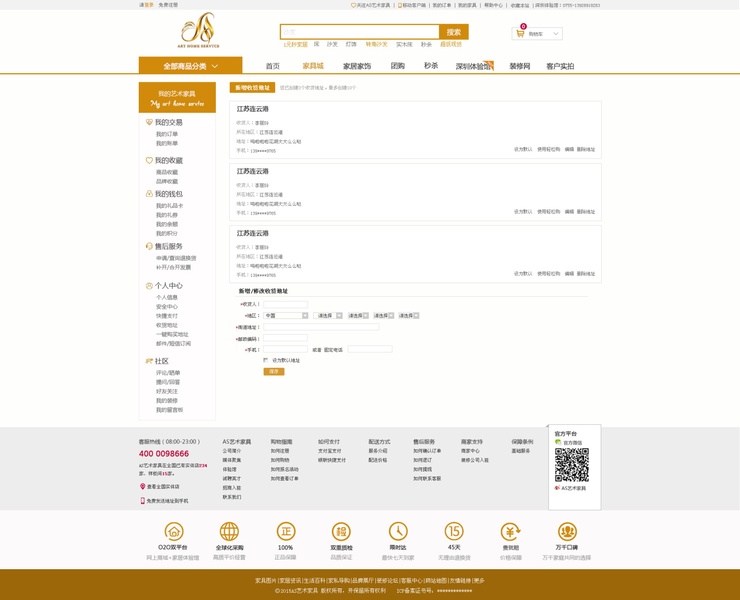Click the heart icon next to 我的收藏
Screen dimensions: 740x600
149,161
